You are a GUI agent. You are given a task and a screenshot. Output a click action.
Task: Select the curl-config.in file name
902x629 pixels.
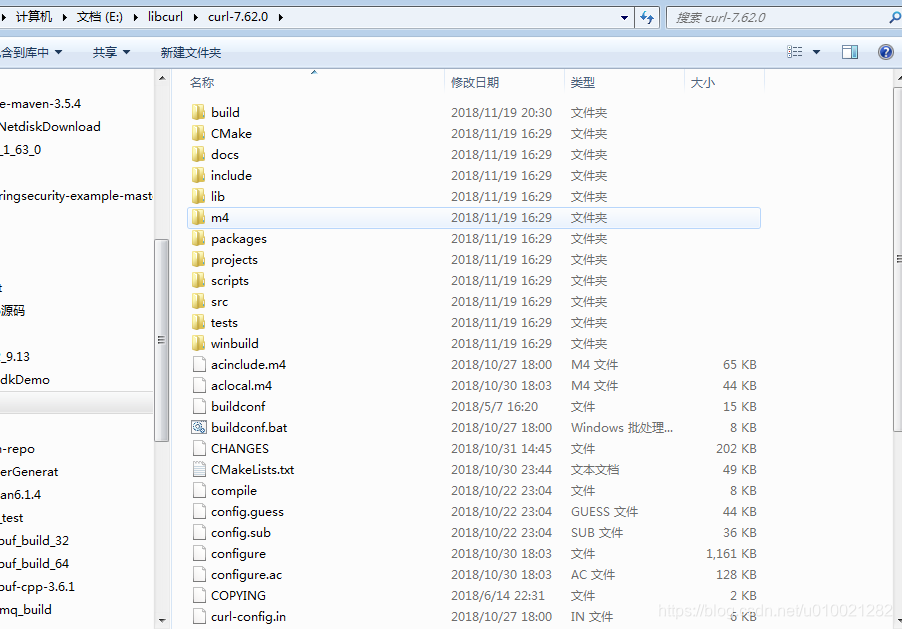[248, 617]
